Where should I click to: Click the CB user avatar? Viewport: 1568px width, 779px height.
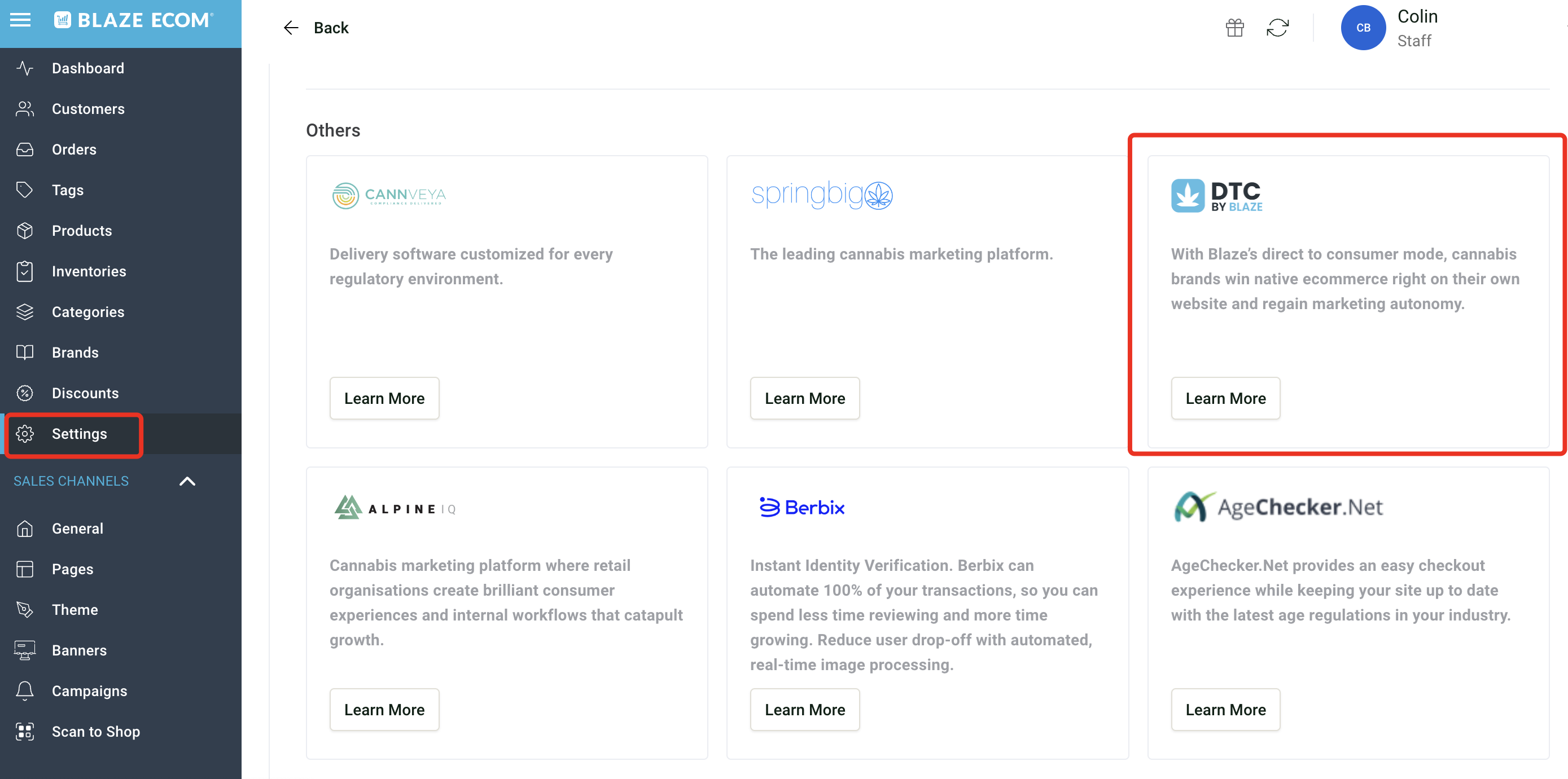pyautogui.click(x=1364, y=28)
